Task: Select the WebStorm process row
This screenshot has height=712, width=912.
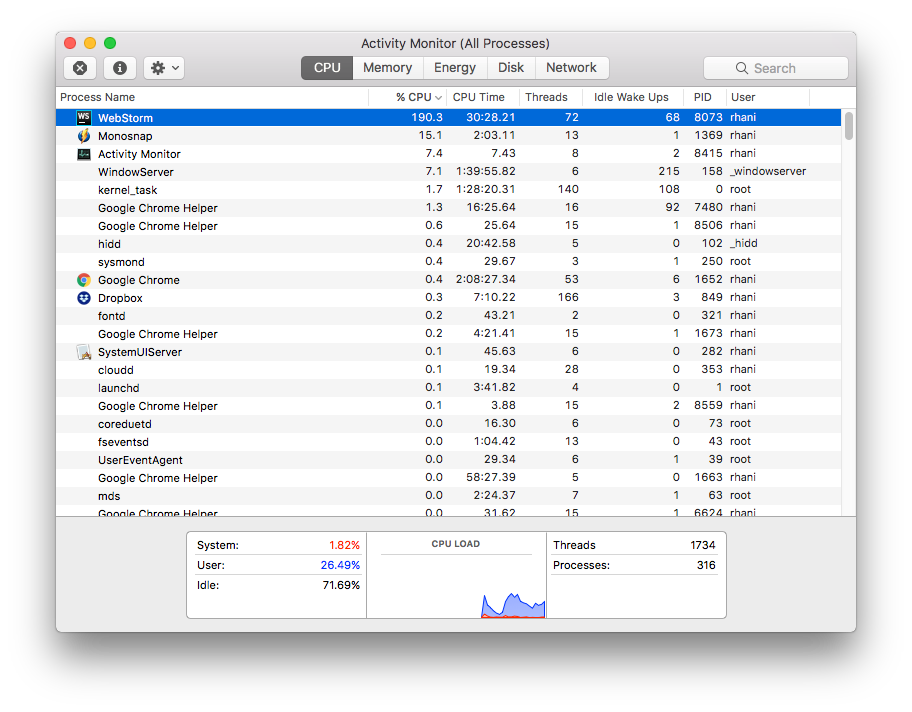Action: click(x=448, y=118)
